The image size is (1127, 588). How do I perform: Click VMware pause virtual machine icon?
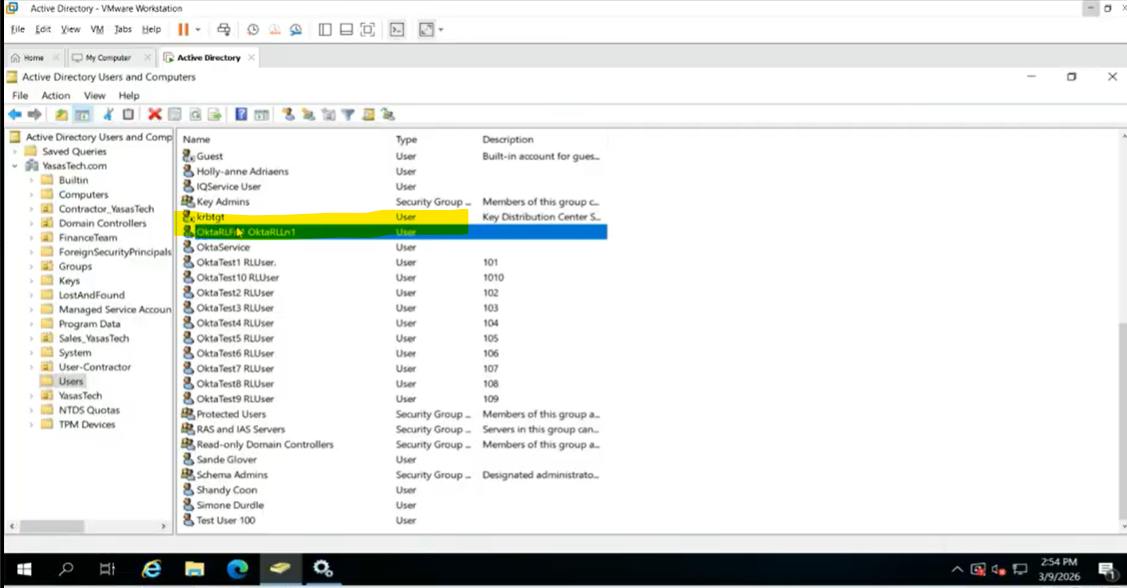(183, 30)
